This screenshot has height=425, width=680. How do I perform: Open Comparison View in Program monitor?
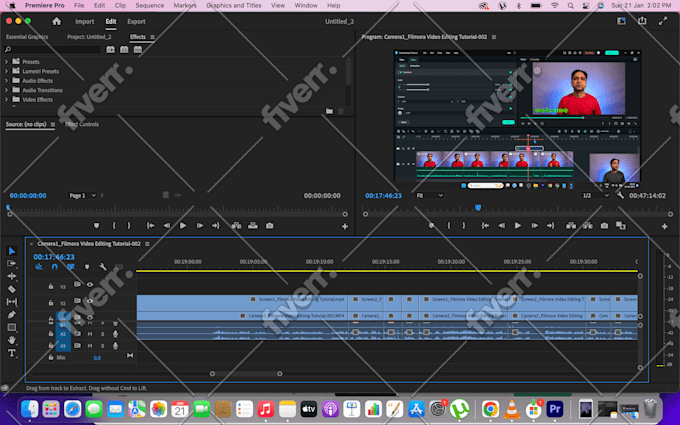(x=621, y=226)
